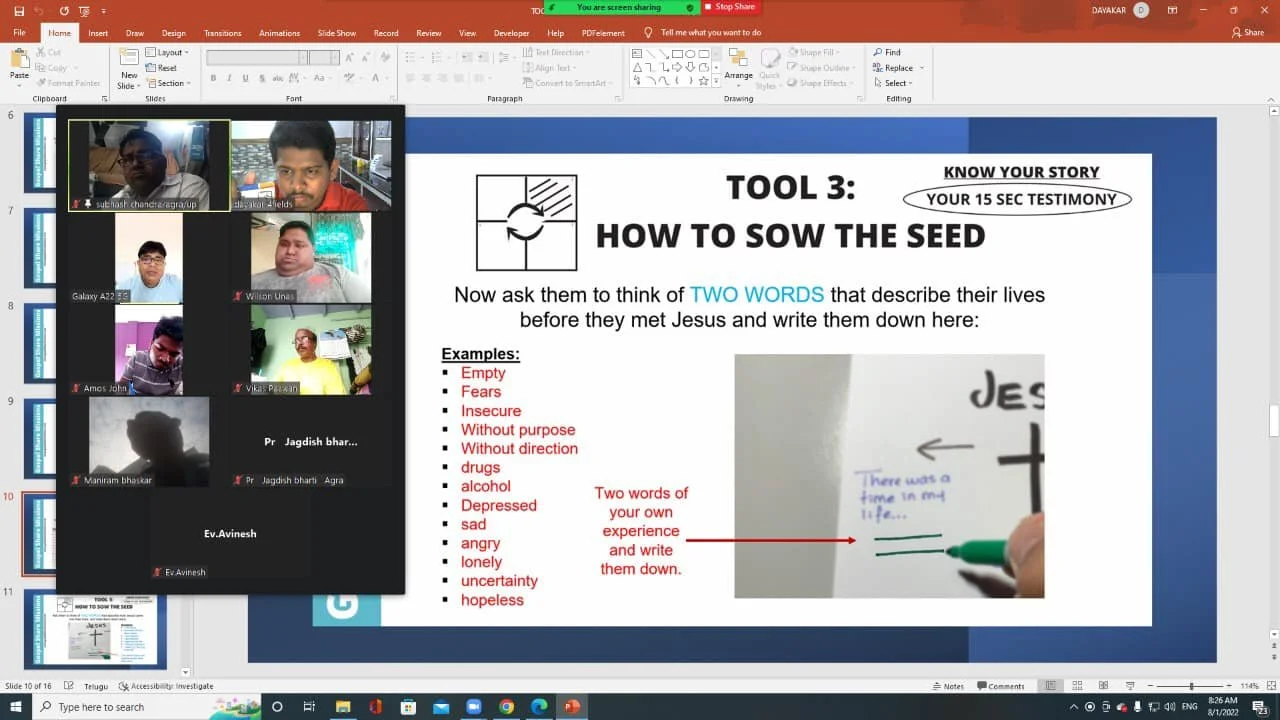Viewport: 1280px width, 720px height.
Task: Open the Arrange tool
Action: 738,67
